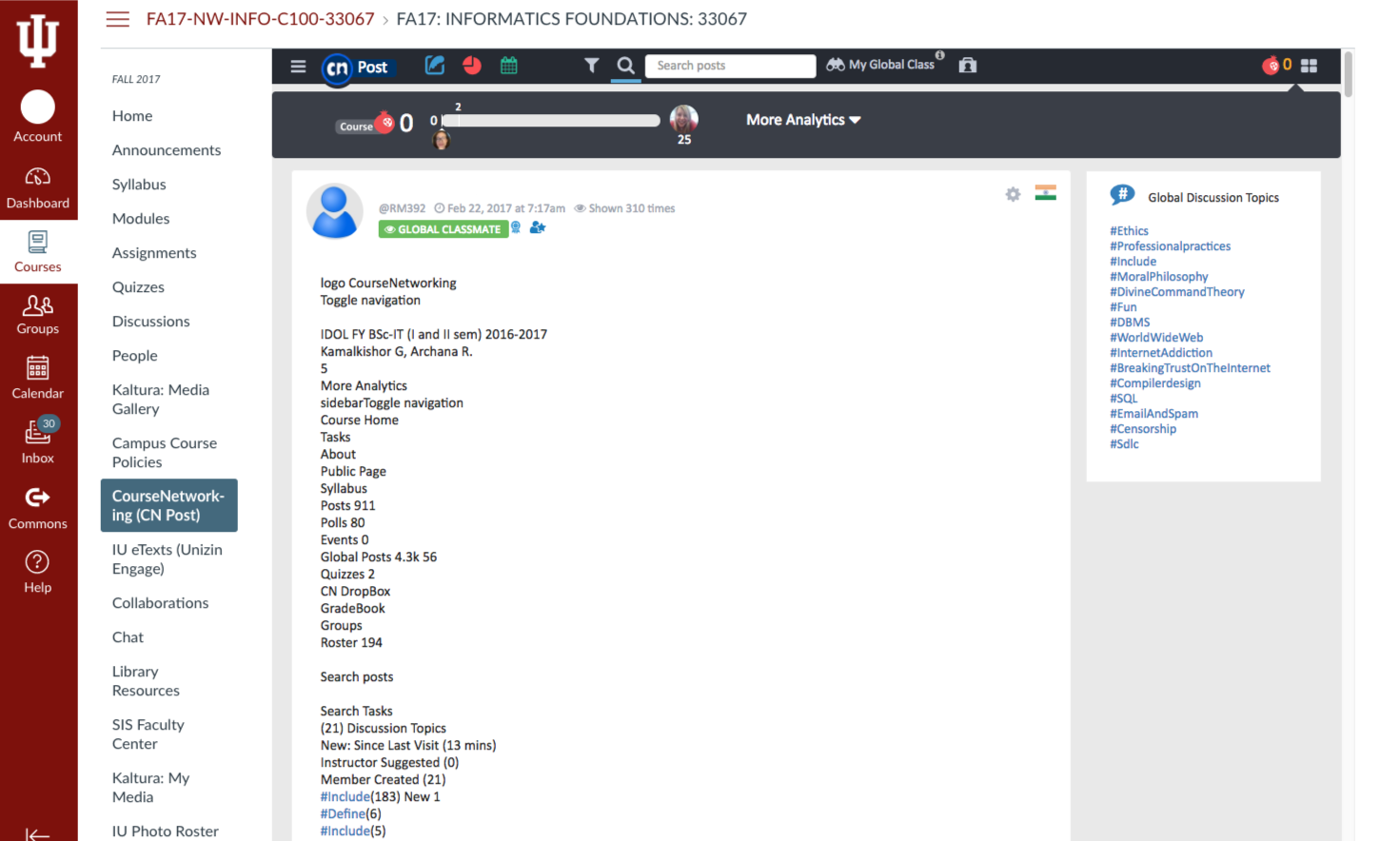
Task: Open the Help menu
Action: tap(38, 572)
